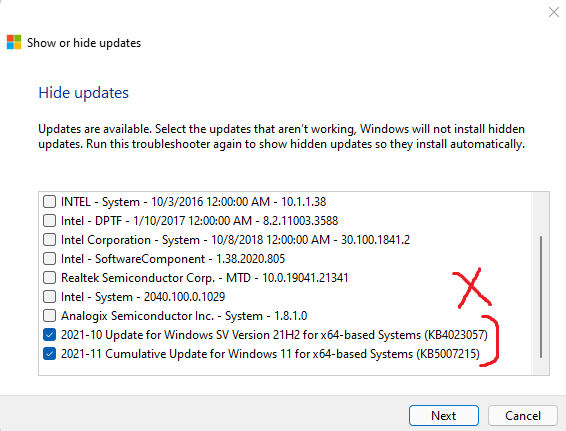This screenshot has height=431, width=566.
Task: Tick Intel System 2040.100.0.1029 checkbox
Action: (x=49, y=297)
